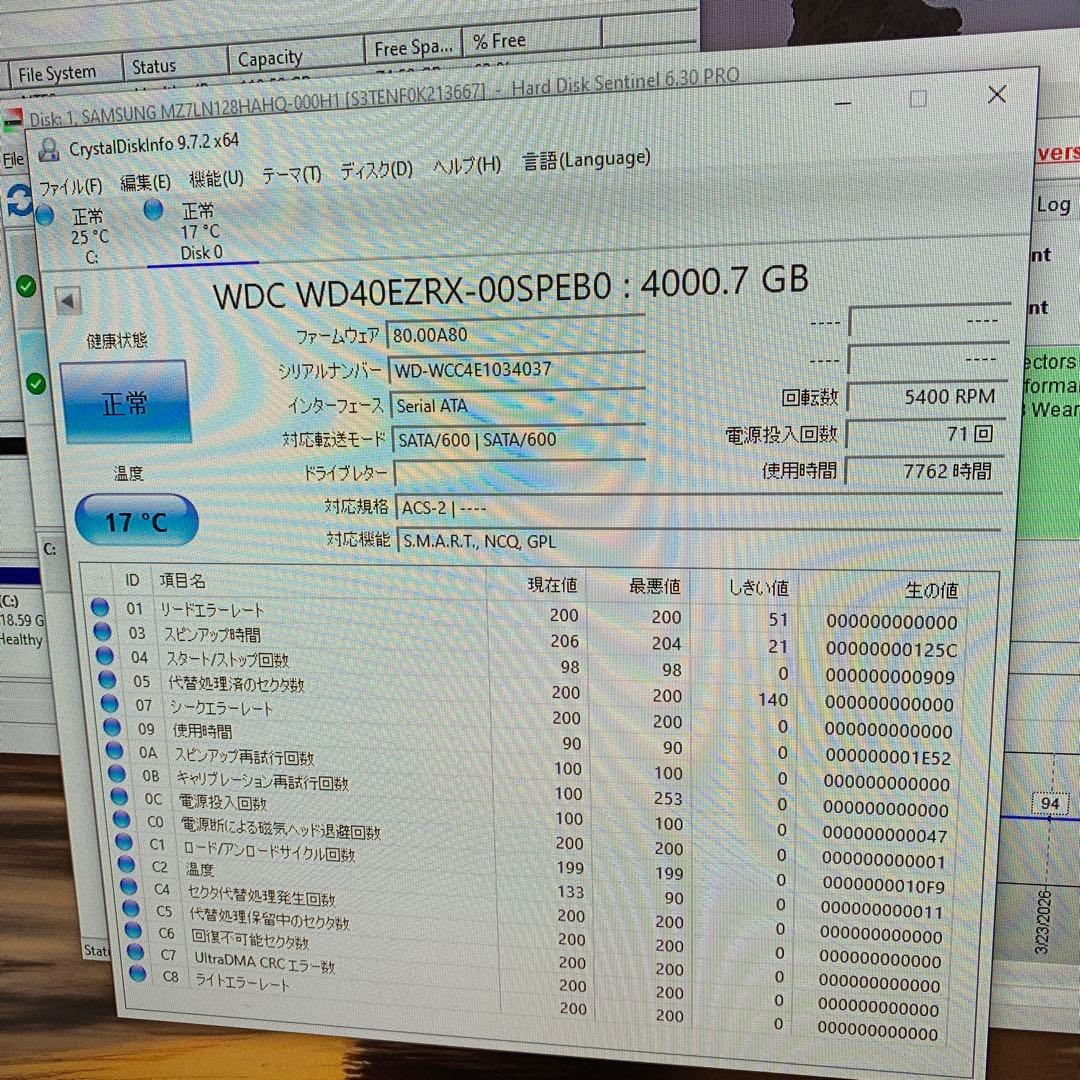
Task: Click status orb of row C8 ライトエラーレート
Action: 138,973
